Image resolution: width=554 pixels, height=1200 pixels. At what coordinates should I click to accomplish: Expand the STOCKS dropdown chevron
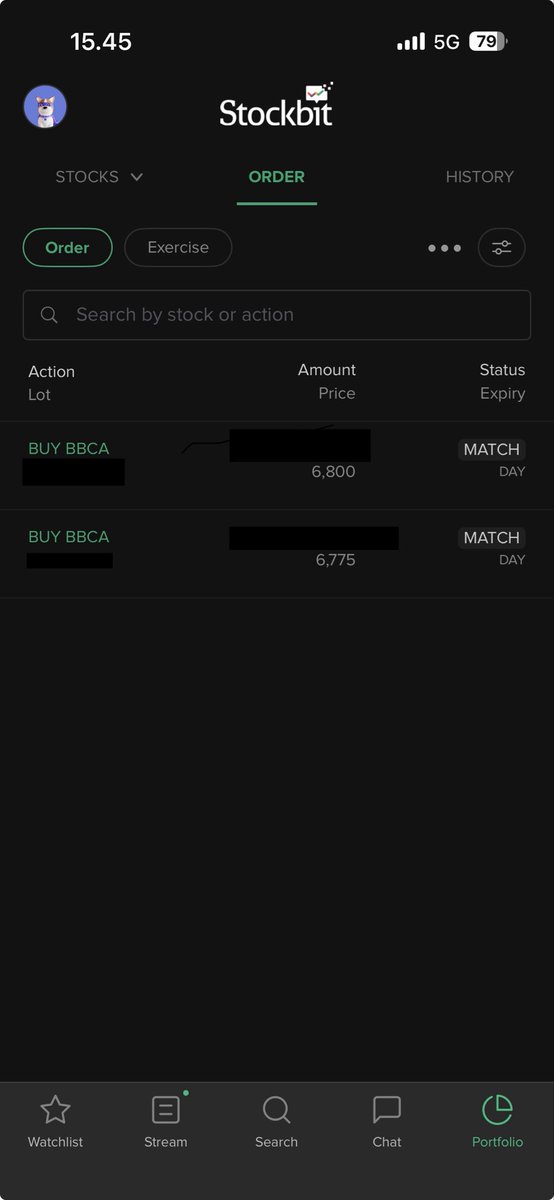tap(137, 177)
